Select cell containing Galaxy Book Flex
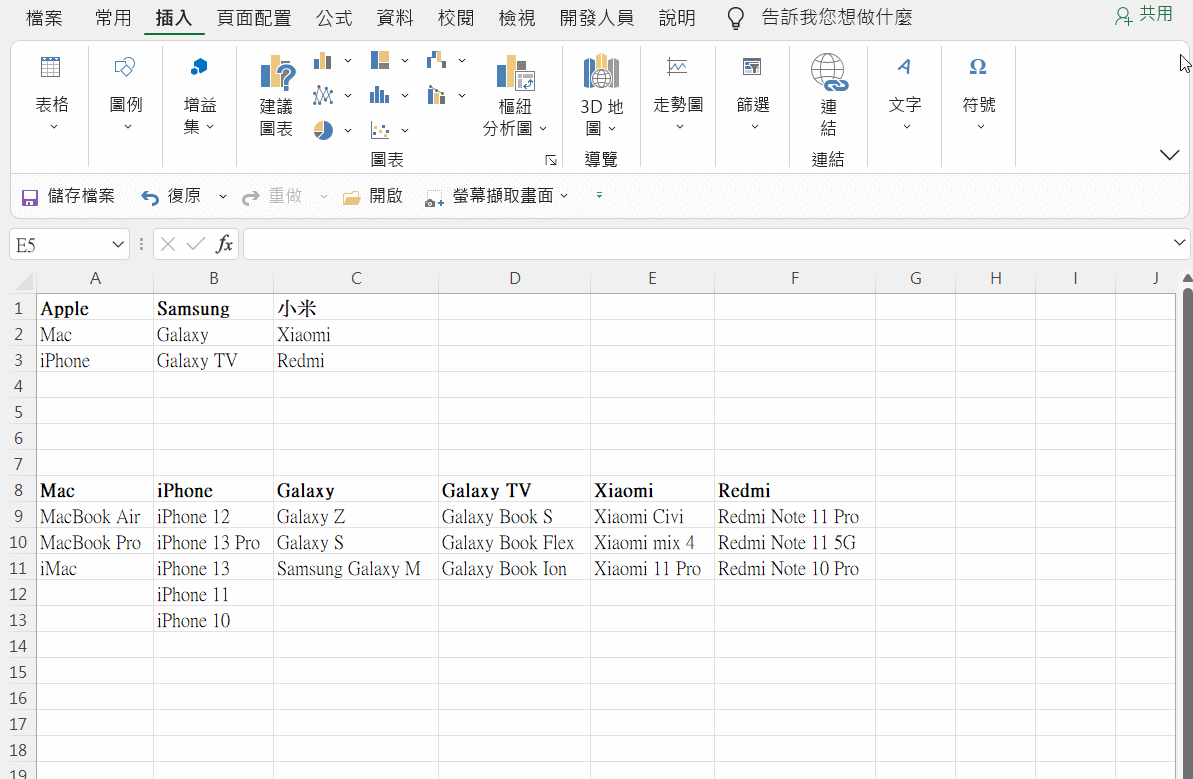1193x779 pixels. [x=514, y=542]
